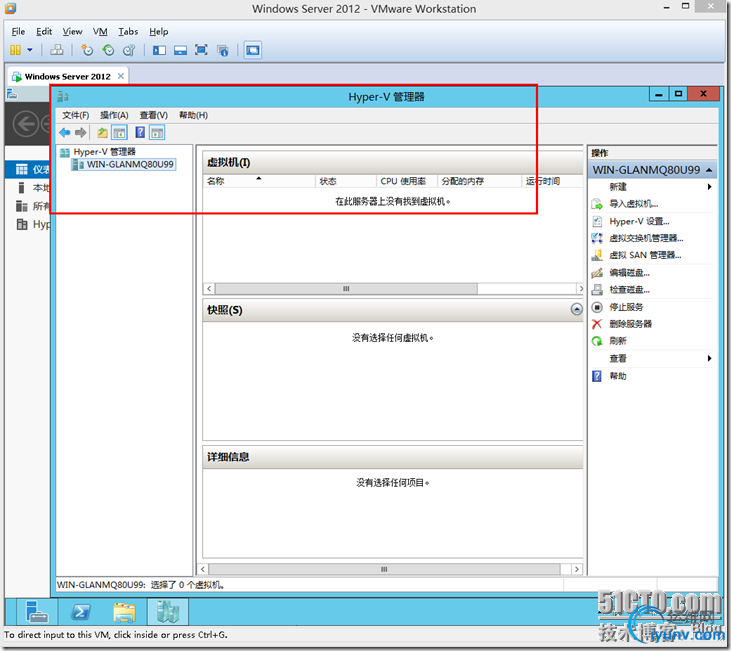Open Server Manager from the guest taskbar

point(37,612)
